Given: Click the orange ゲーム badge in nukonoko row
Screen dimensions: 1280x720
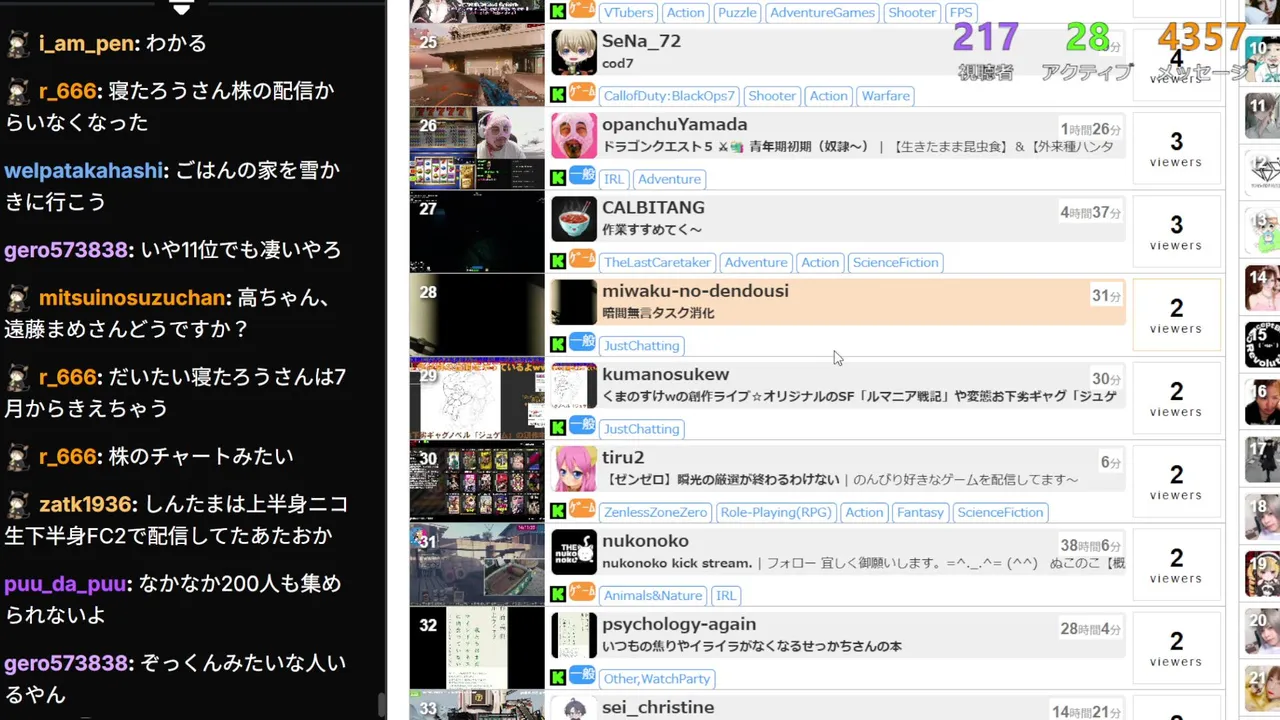Looking at the screenshot, I should [582, 591].
